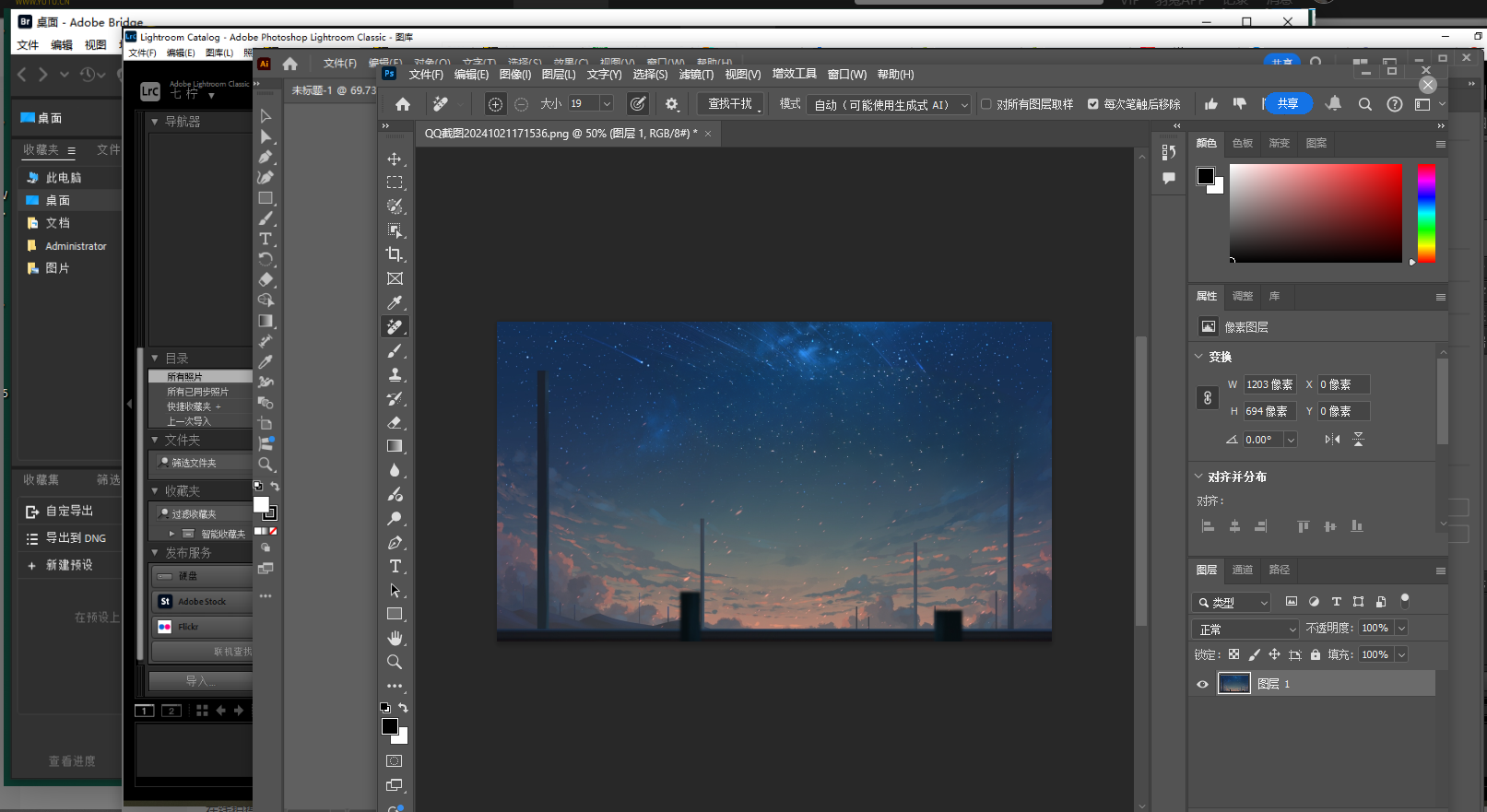
Task: Open Photoshop 图像(I) menu
Action: click(x=515, y=75)
